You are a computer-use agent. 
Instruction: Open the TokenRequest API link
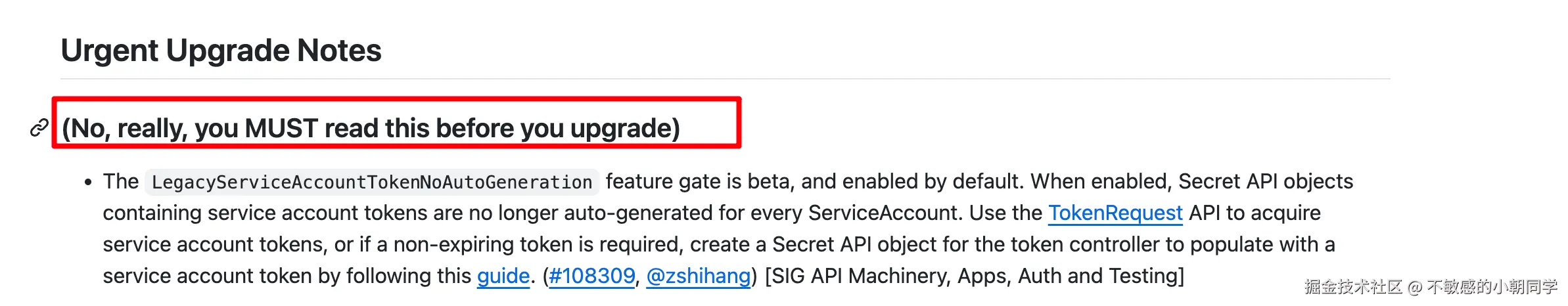(x=1115, y=213)
